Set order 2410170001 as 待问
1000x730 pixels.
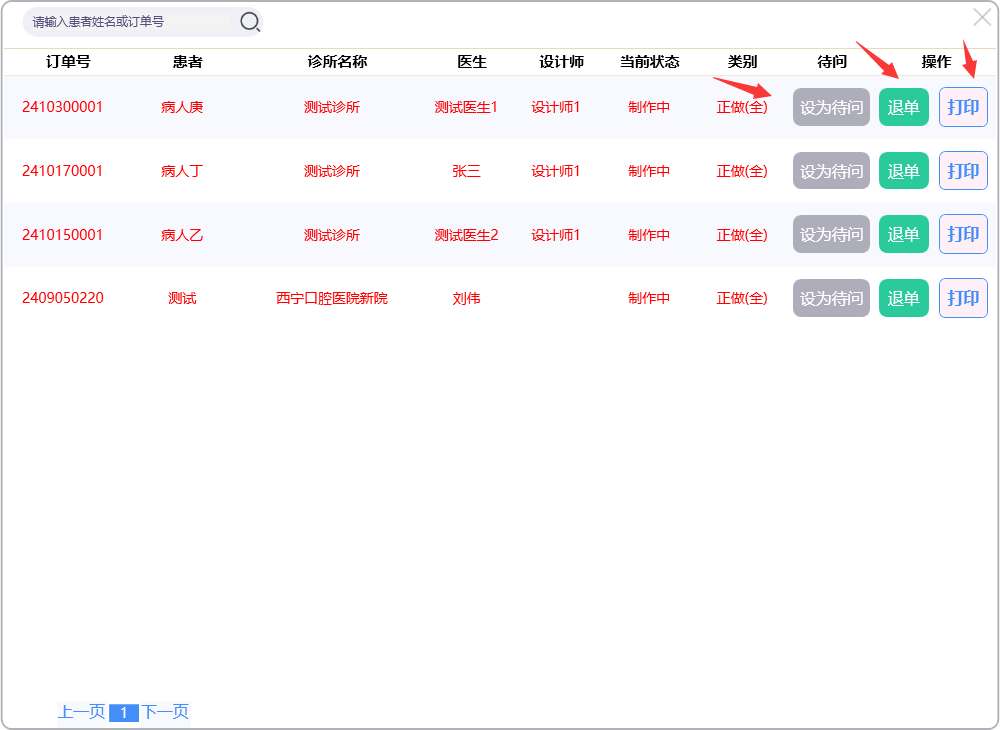831,171
